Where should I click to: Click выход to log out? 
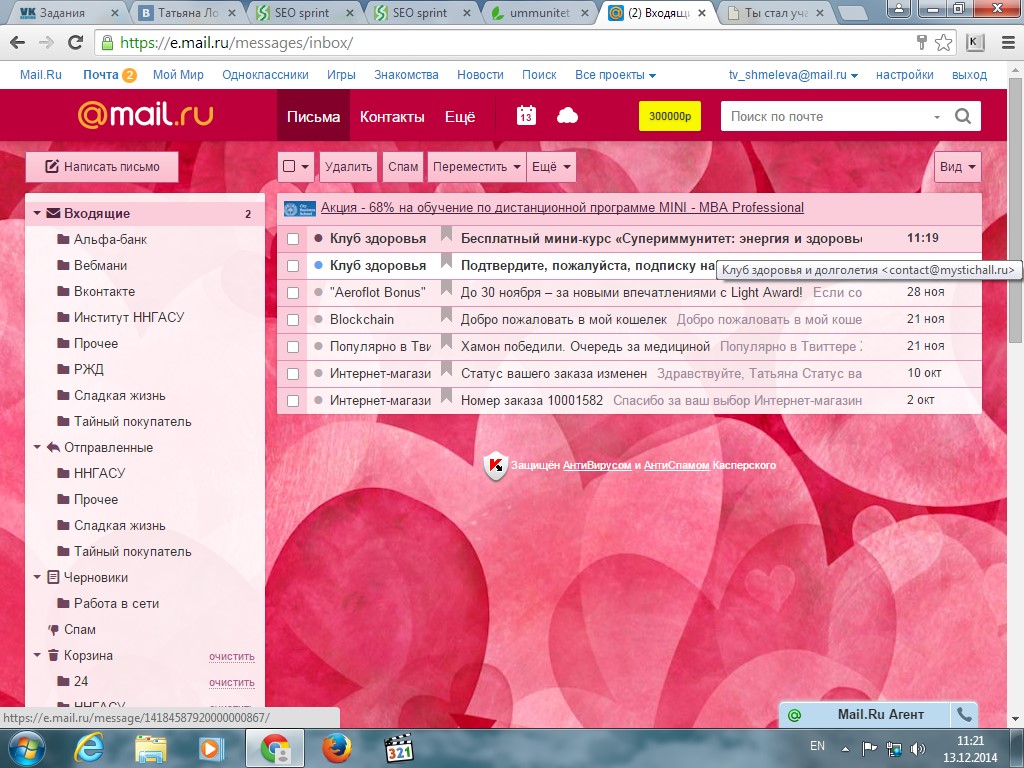tap(969, 75)
